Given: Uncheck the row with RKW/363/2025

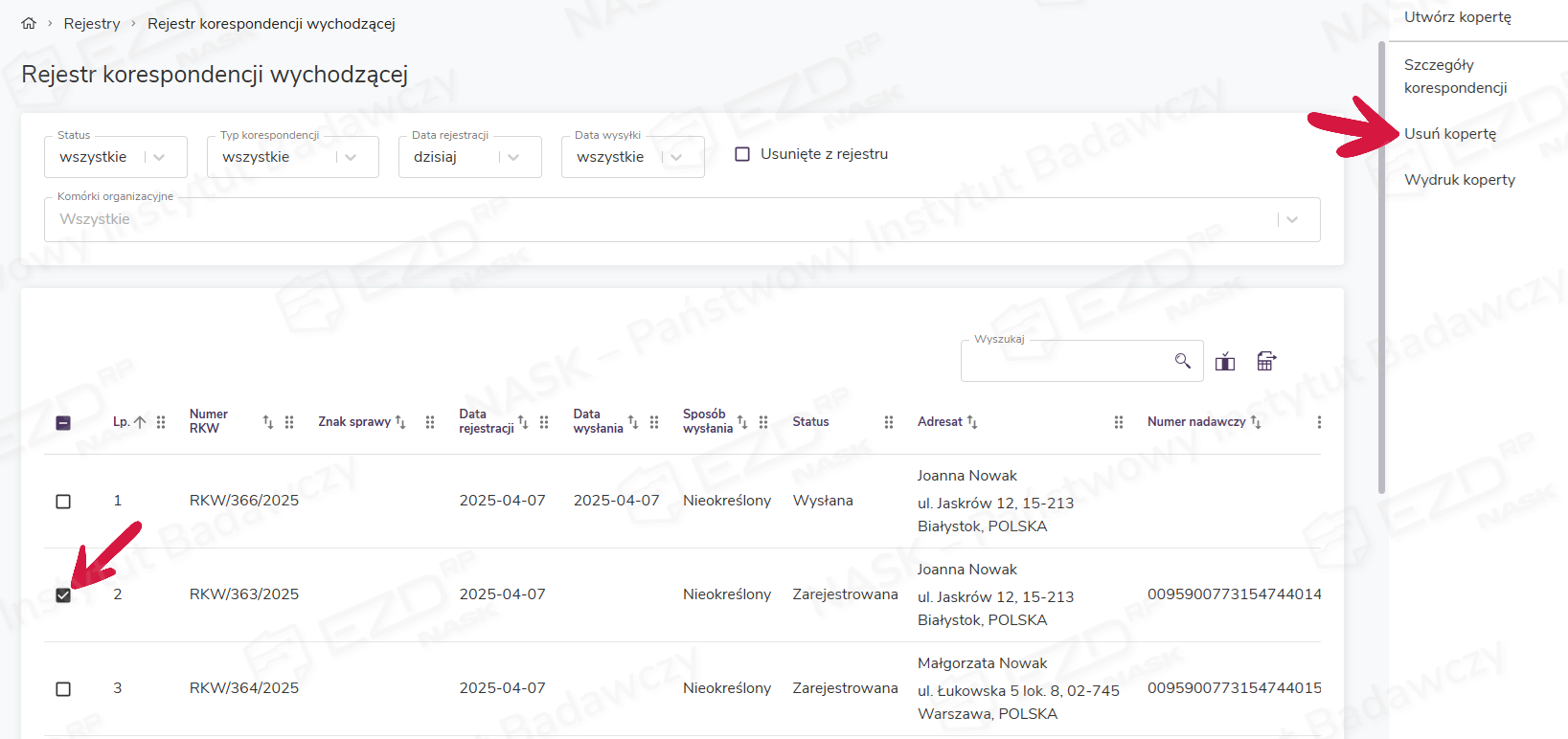Looking at the screenshot, I should click(x=63, y=595).
